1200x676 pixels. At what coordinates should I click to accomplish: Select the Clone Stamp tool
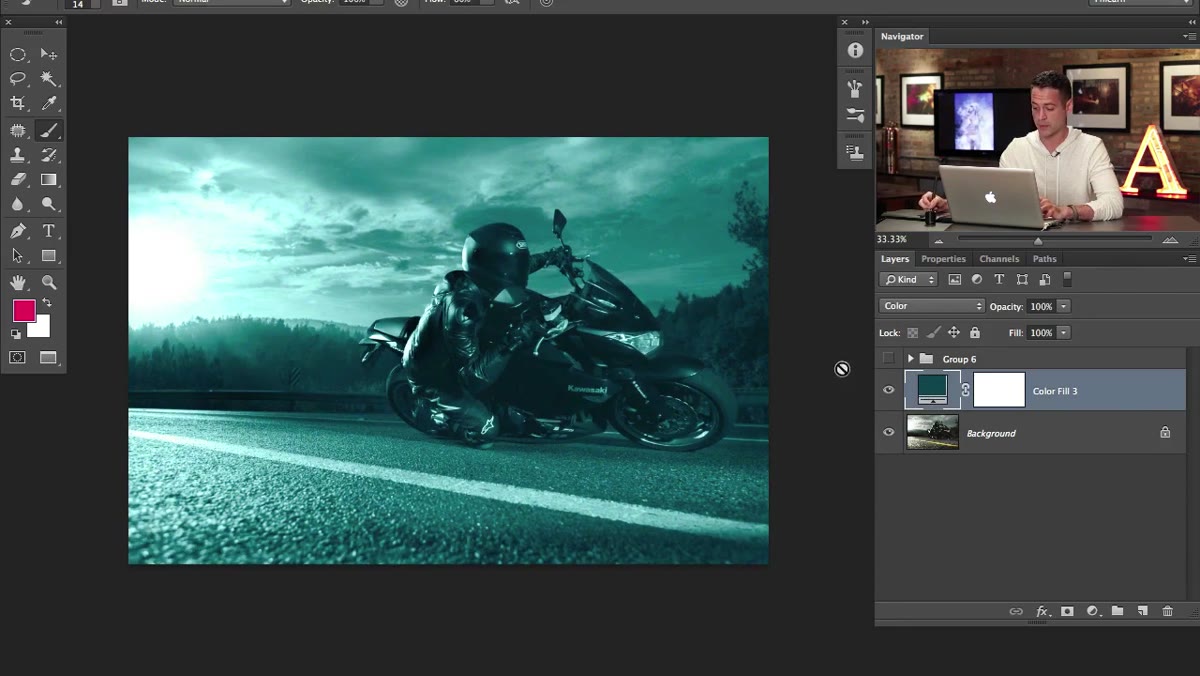pos(18,155)
